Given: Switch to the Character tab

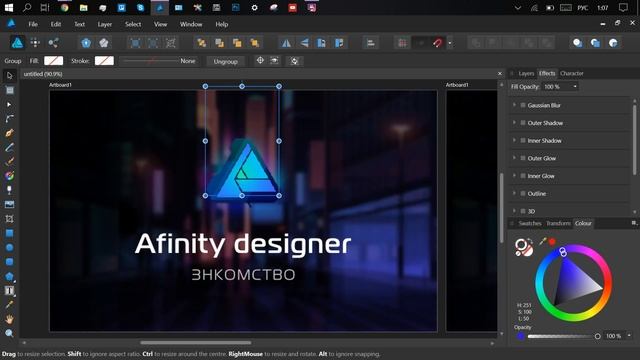Looking at the screenshot, I should click(571, 73).
